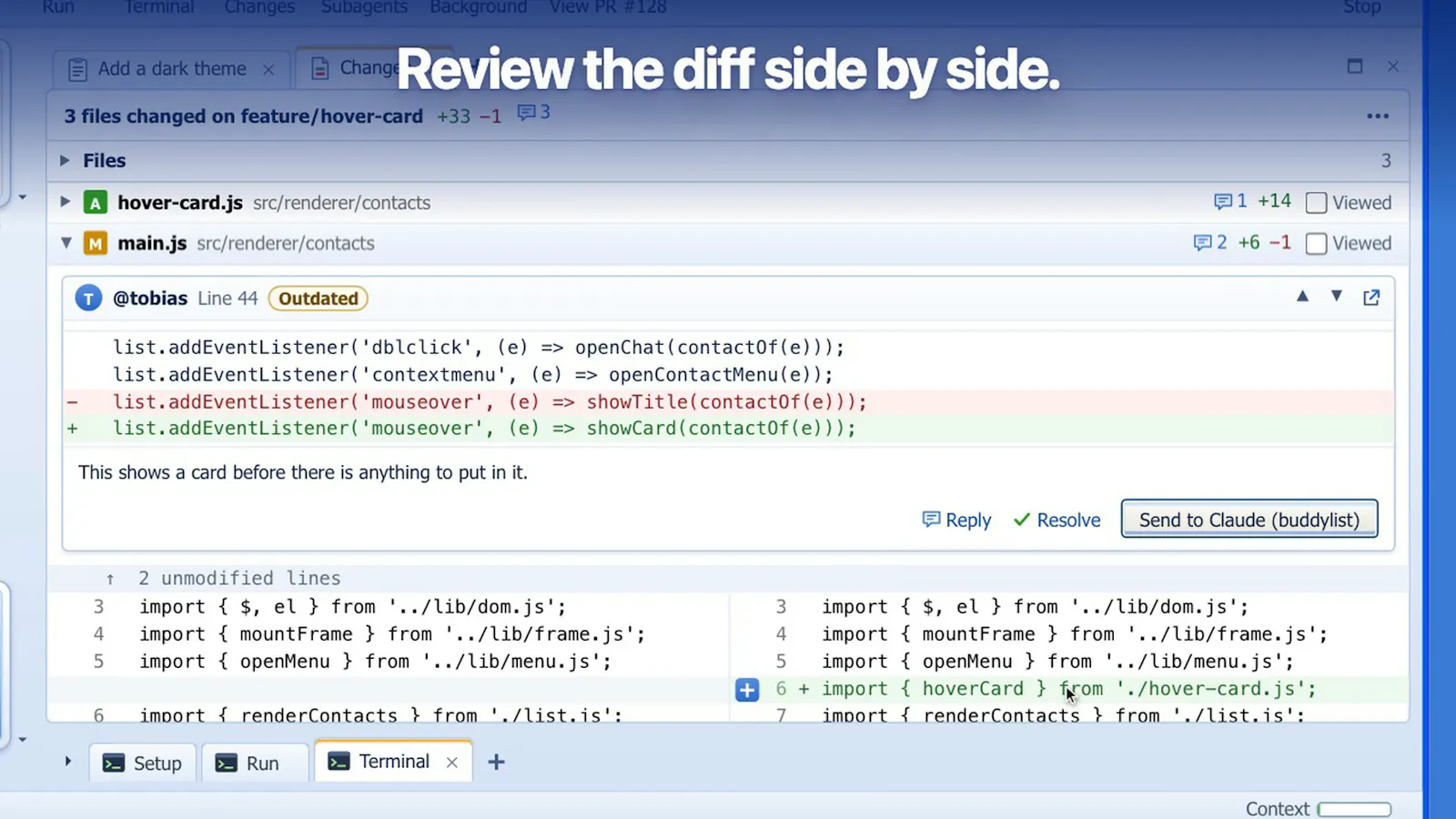Resolve the tobias comment
Screen dimensions: 1456x819
(x=1057, y=520)
